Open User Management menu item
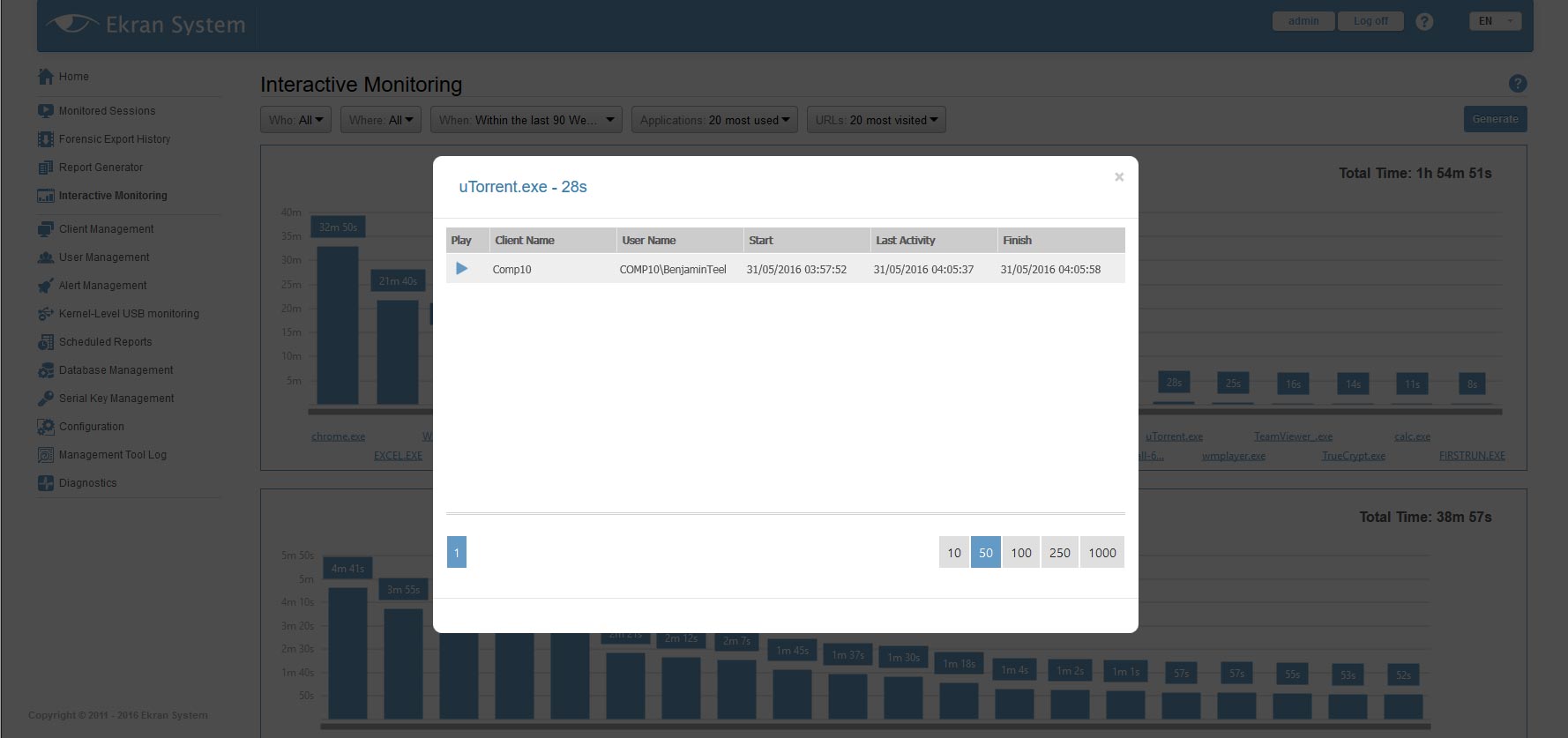The height and width of the screenshot is (738, 1568). pyautogui.click(x=104, y=257)
